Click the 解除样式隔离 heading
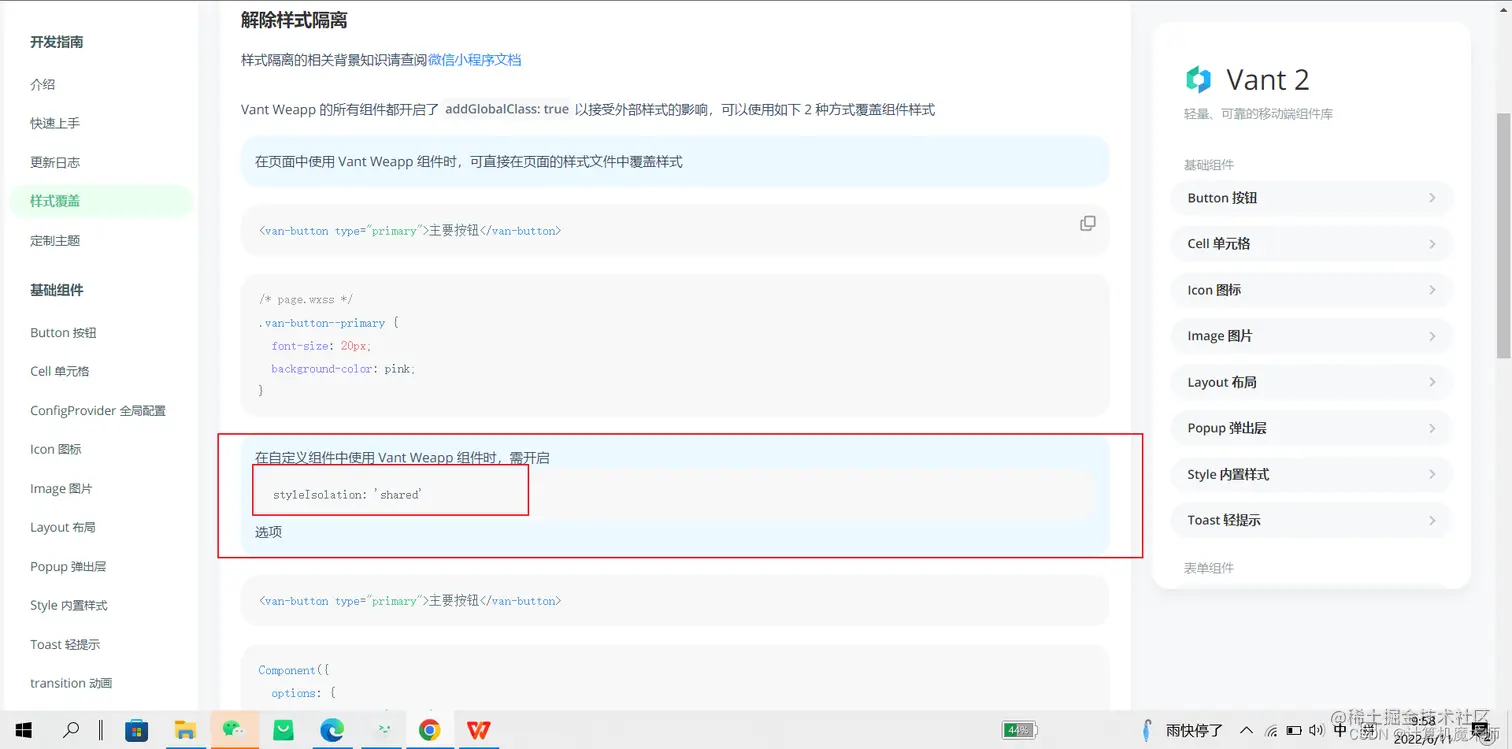 point(294,19)
